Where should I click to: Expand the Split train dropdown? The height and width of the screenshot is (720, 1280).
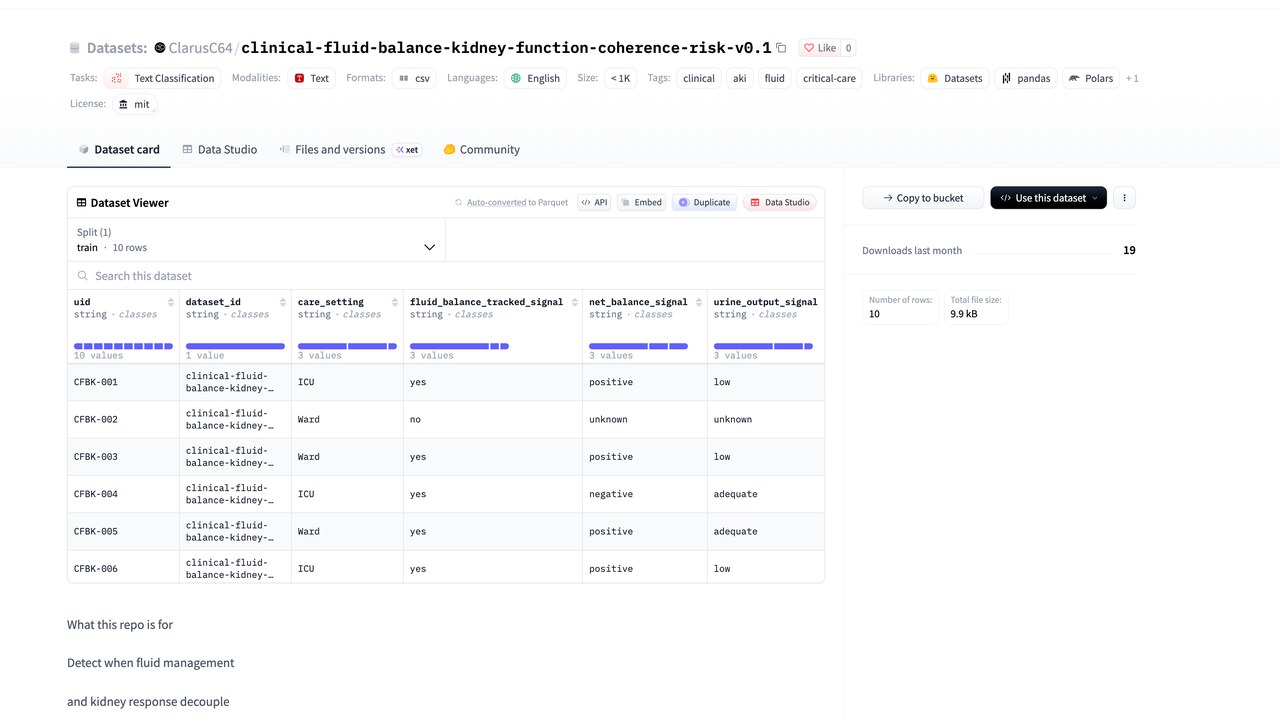256,240
